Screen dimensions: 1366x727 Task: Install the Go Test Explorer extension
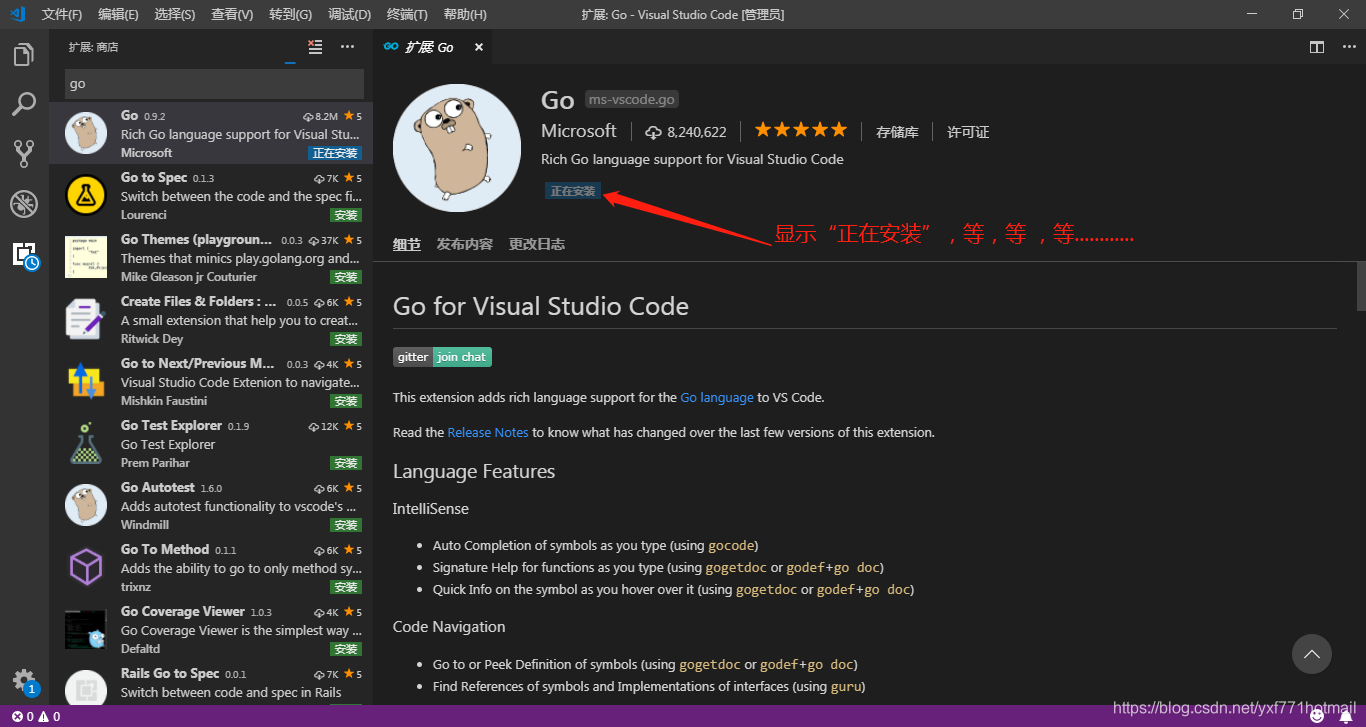tap(346, 463)
